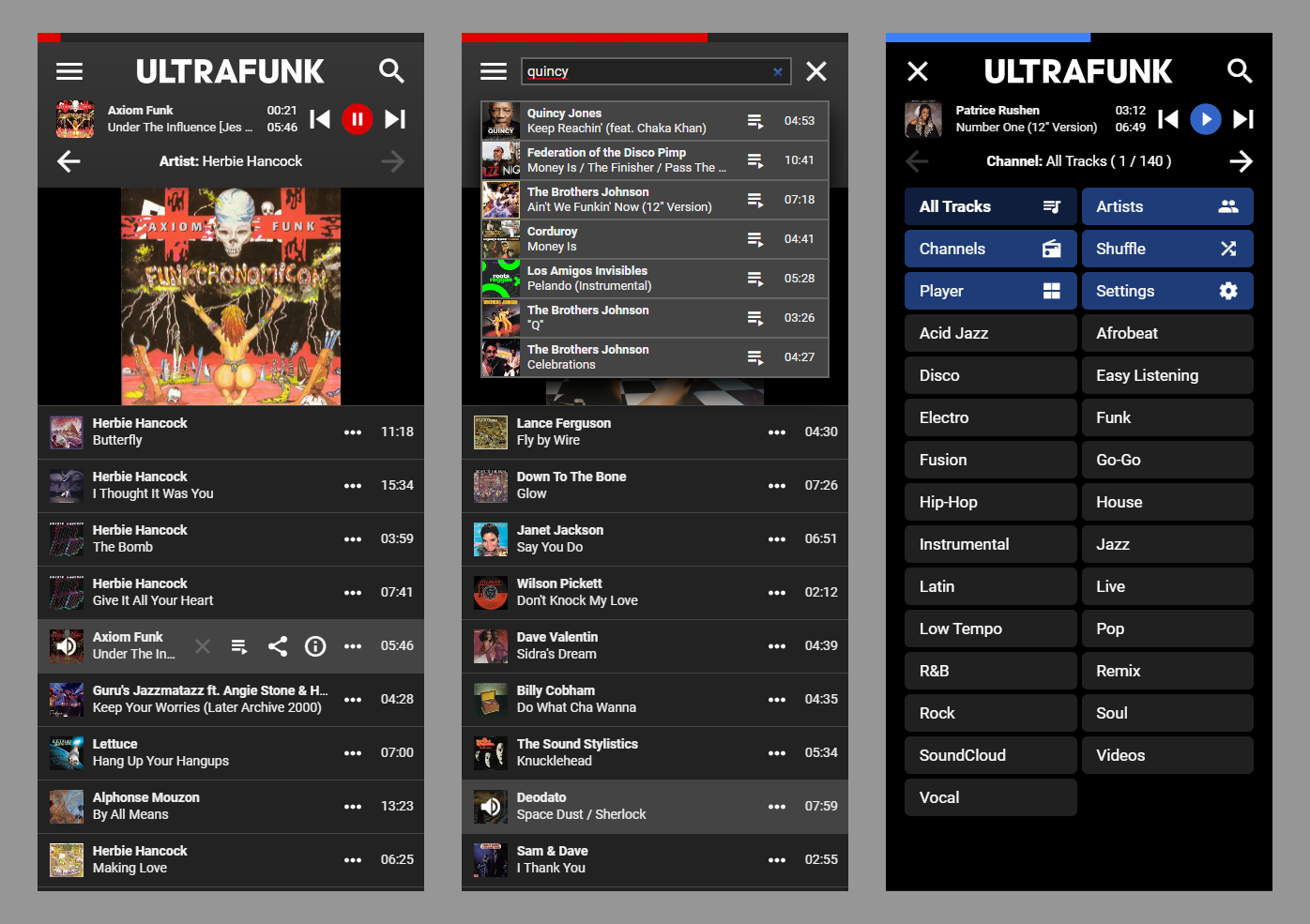Image resolution: width=1310 pixels, height=924 pixels.
Task: Skip to next track in right panel
Action: 1243,119
